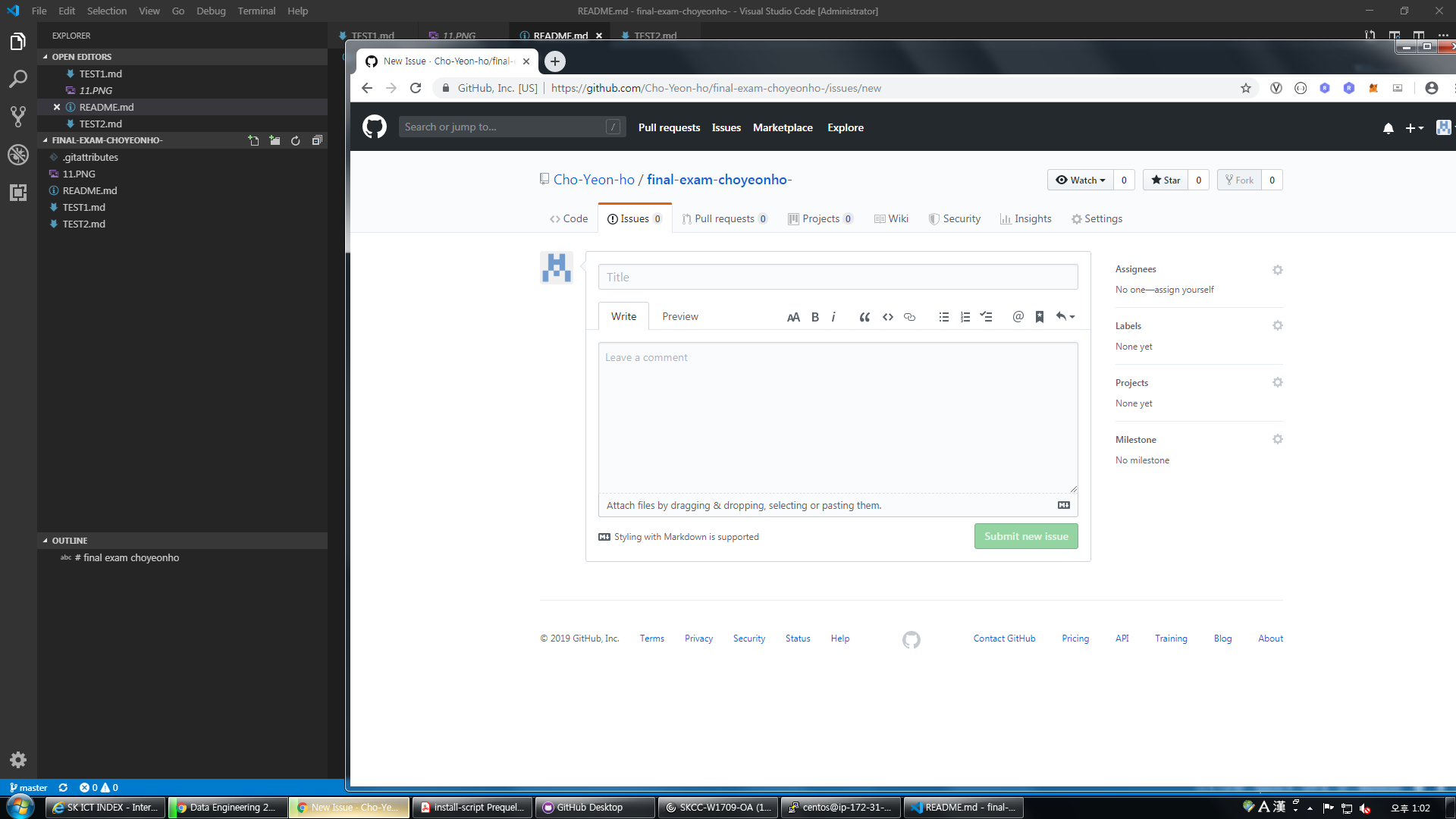Open the Watch options dropdown

[x=1081, y=180]
